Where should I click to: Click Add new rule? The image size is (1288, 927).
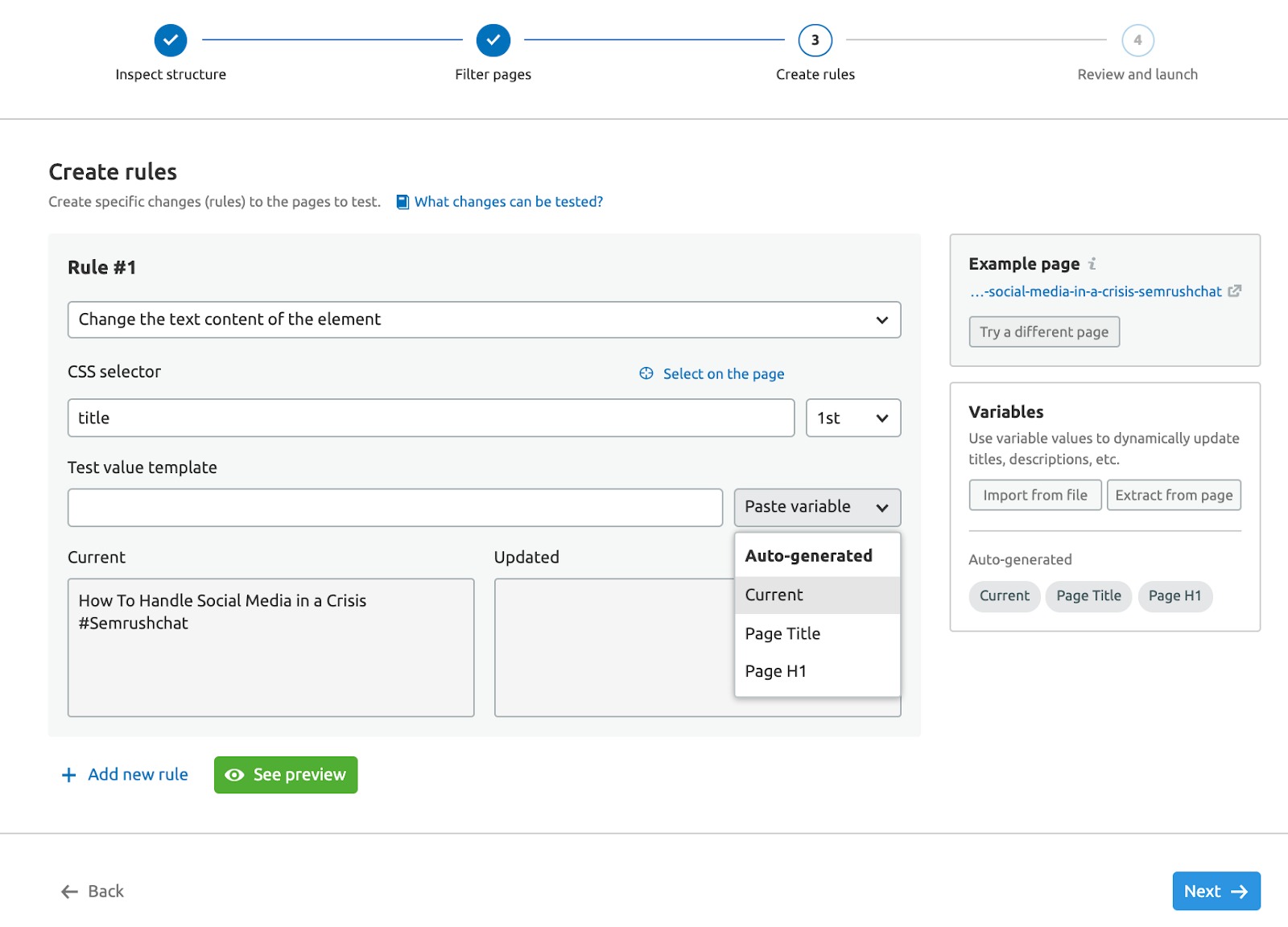click(x=125, y=775)
